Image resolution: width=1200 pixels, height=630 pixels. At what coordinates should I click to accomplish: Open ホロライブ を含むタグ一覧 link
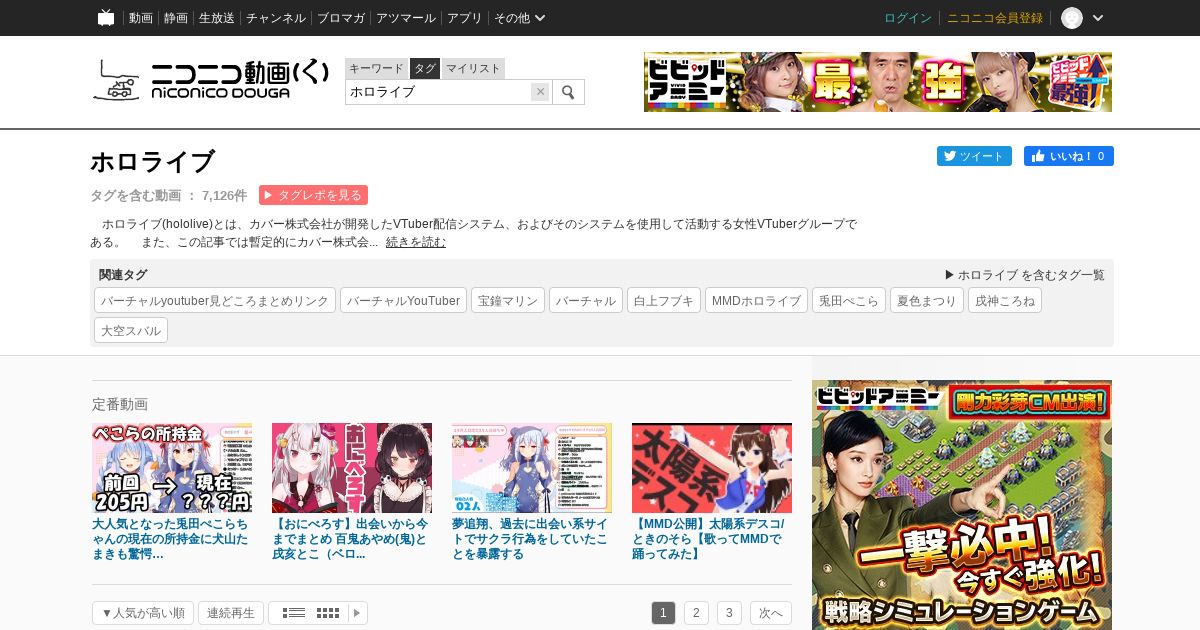tap(1025, 275)
